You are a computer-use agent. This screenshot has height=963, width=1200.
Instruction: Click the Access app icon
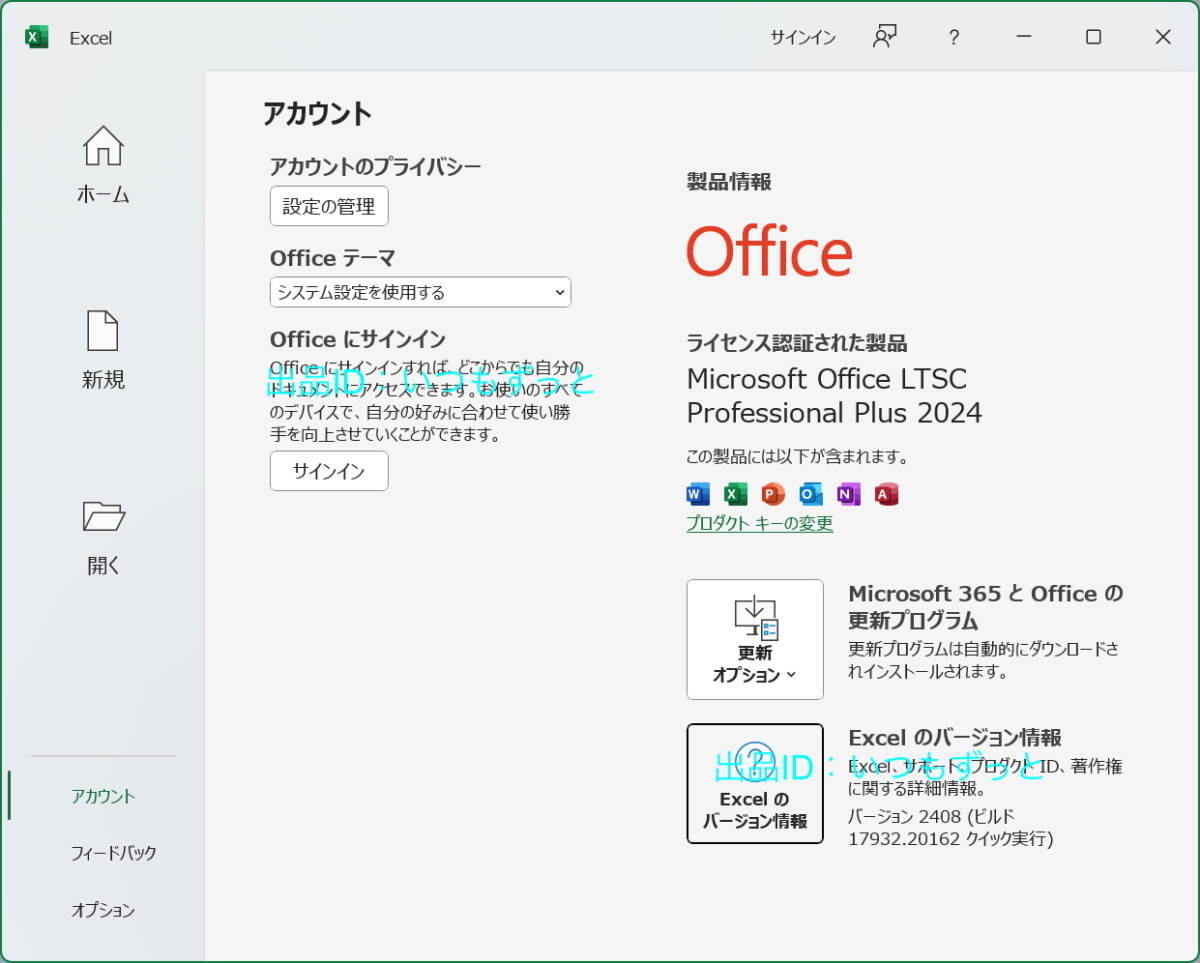[886, 494]
